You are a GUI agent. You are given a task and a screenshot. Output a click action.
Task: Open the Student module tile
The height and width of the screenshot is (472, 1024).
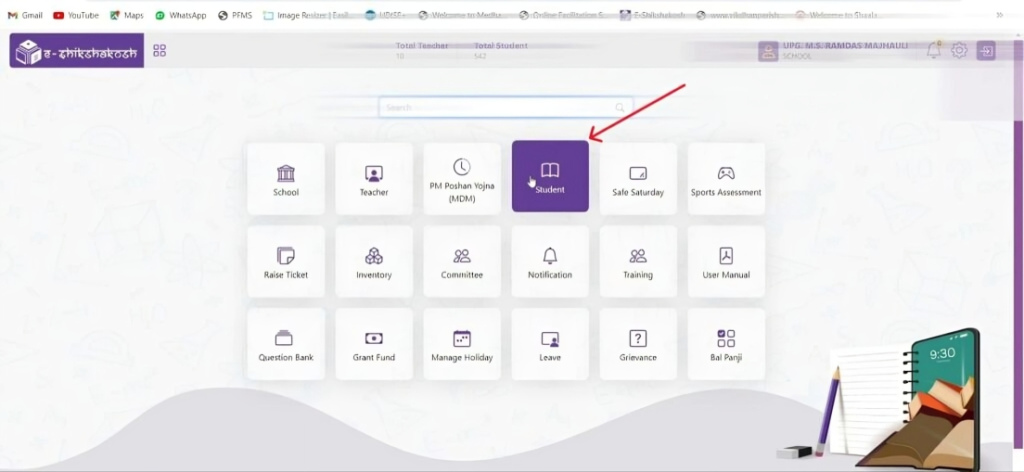pos(550,177)
